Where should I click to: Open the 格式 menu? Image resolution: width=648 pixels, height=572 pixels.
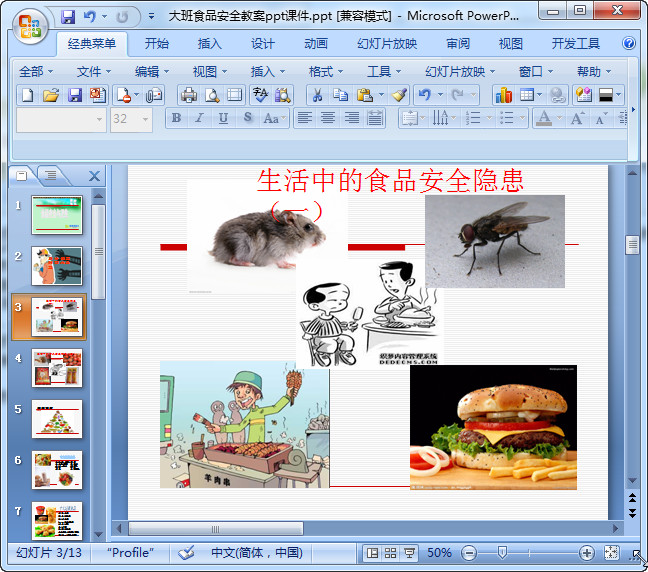point(326,72)
